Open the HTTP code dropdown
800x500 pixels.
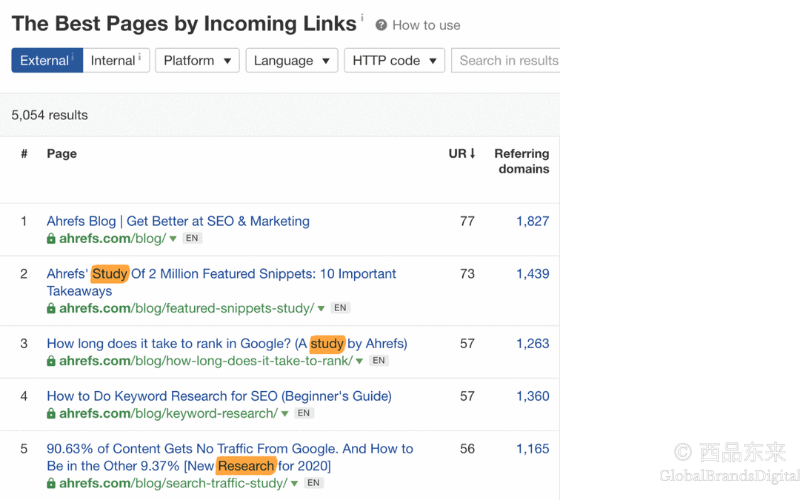click(394, 60)
